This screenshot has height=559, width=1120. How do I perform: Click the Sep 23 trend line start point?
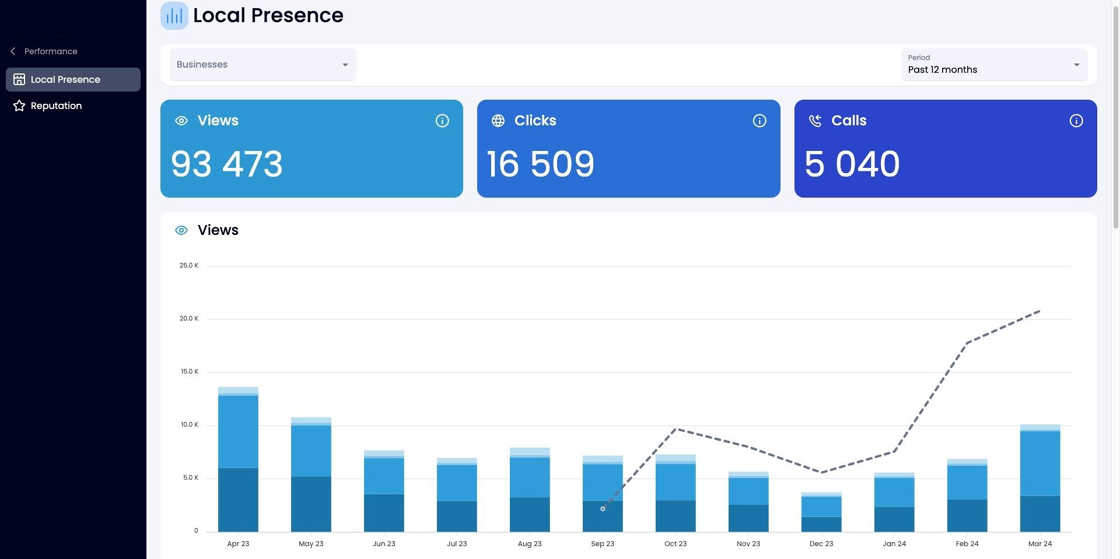coord(603,509)
